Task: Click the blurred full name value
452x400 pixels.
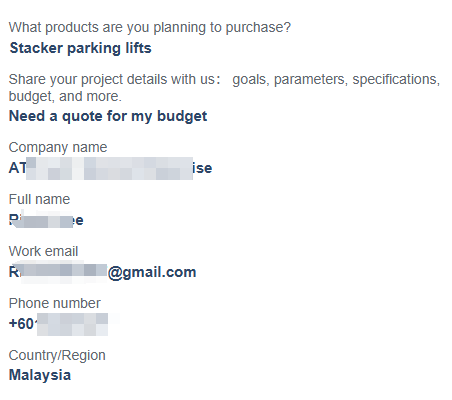Action: 46,220
